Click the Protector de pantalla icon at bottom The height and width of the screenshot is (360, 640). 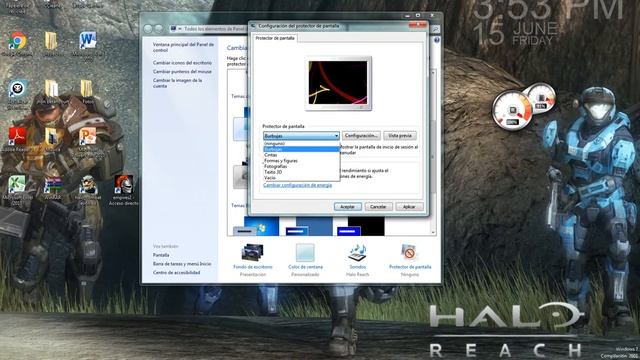tap(409, 253)
